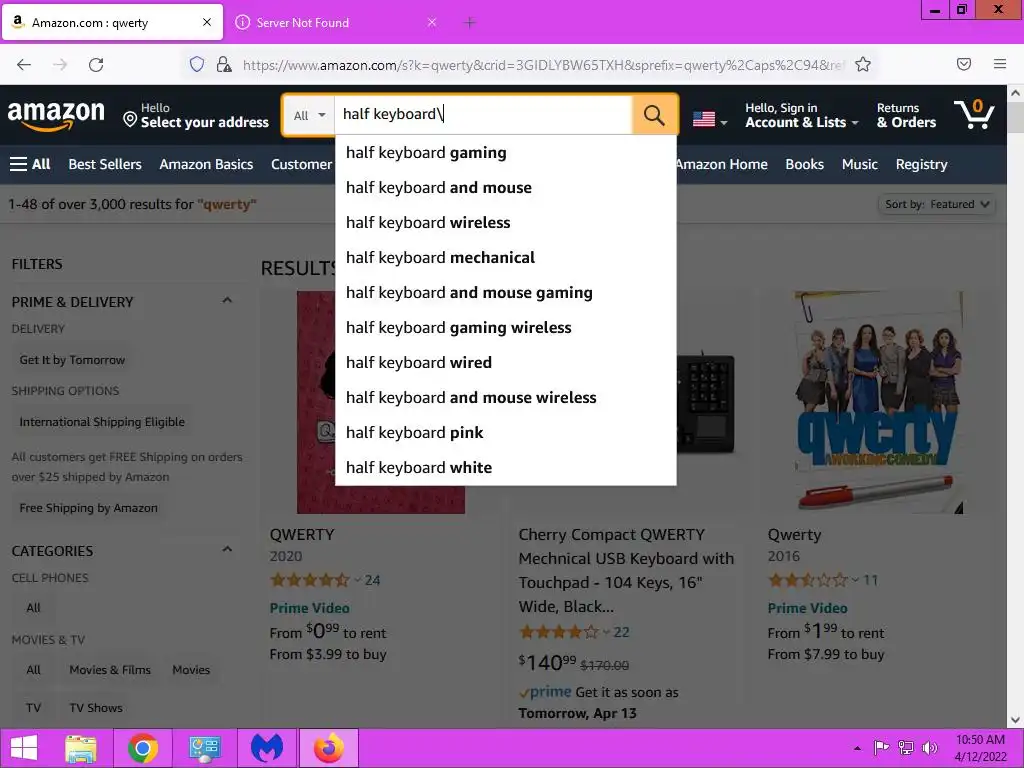Click the site security padlock icon
This screenshot has width=1024, height=768.
click(x=224, y=64)
